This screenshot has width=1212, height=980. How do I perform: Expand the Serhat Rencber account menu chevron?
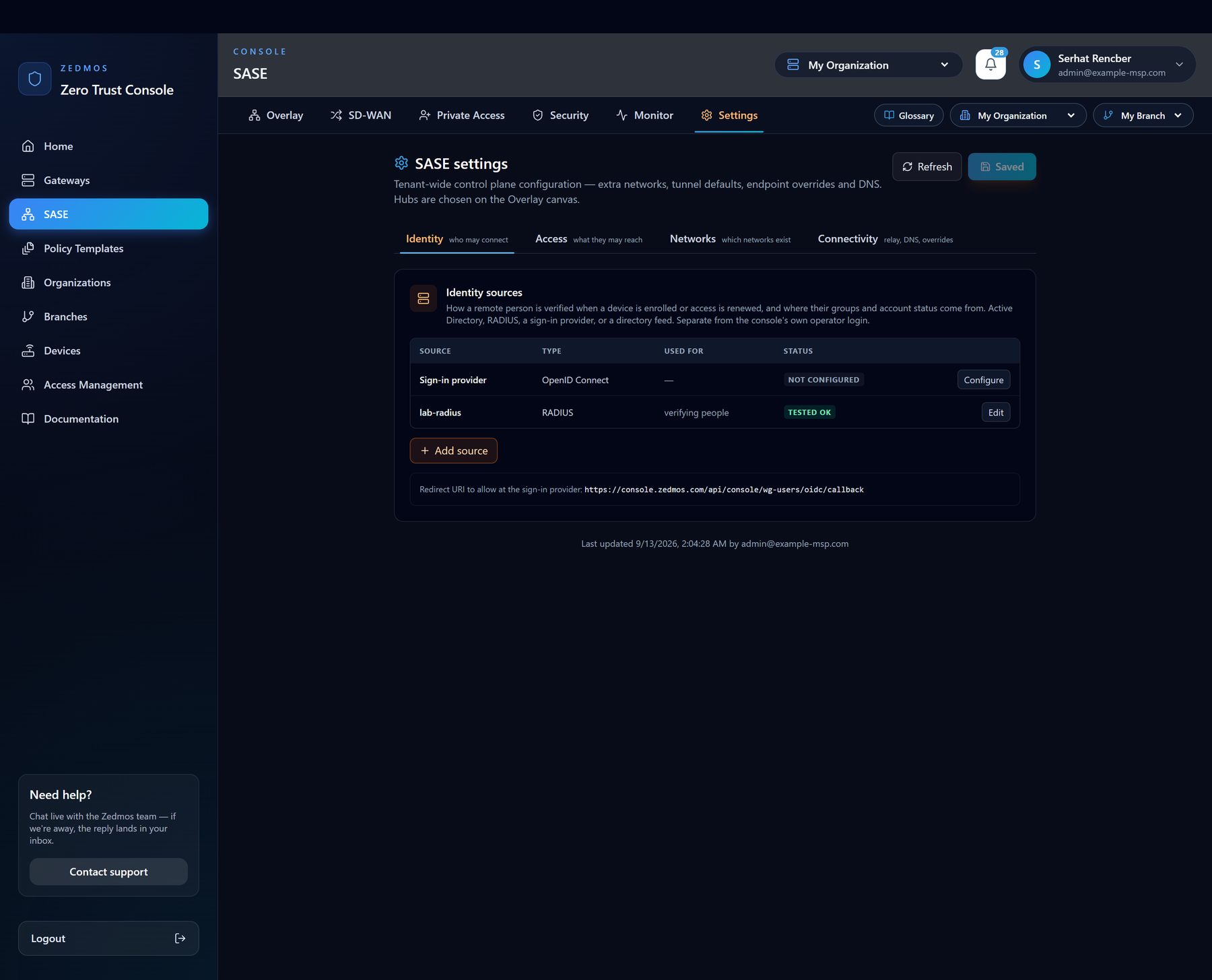coord(1180,65)
